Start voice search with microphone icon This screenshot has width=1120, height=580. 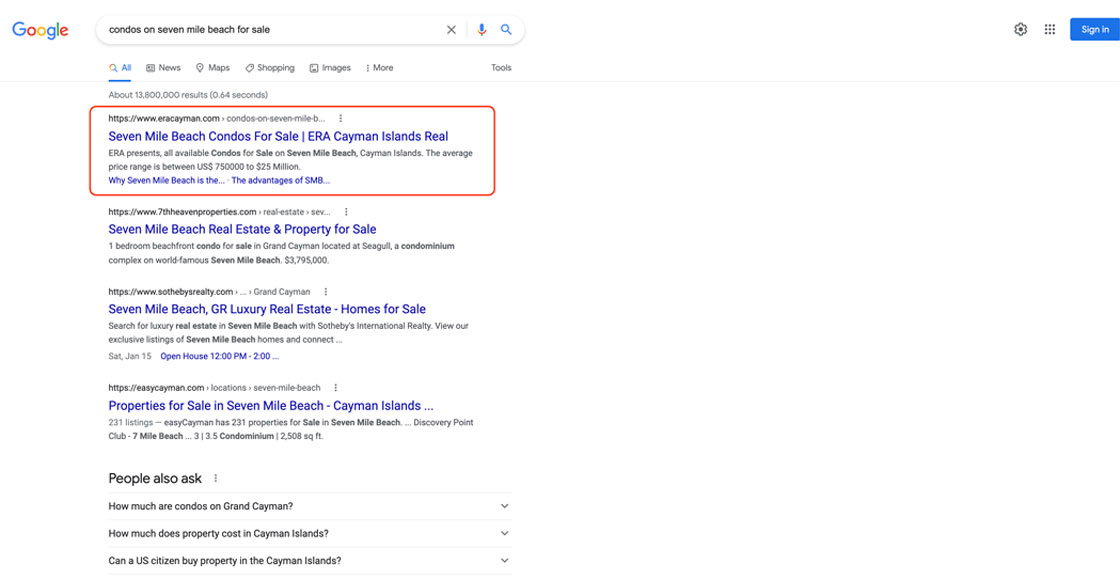[x=481, y=30]
